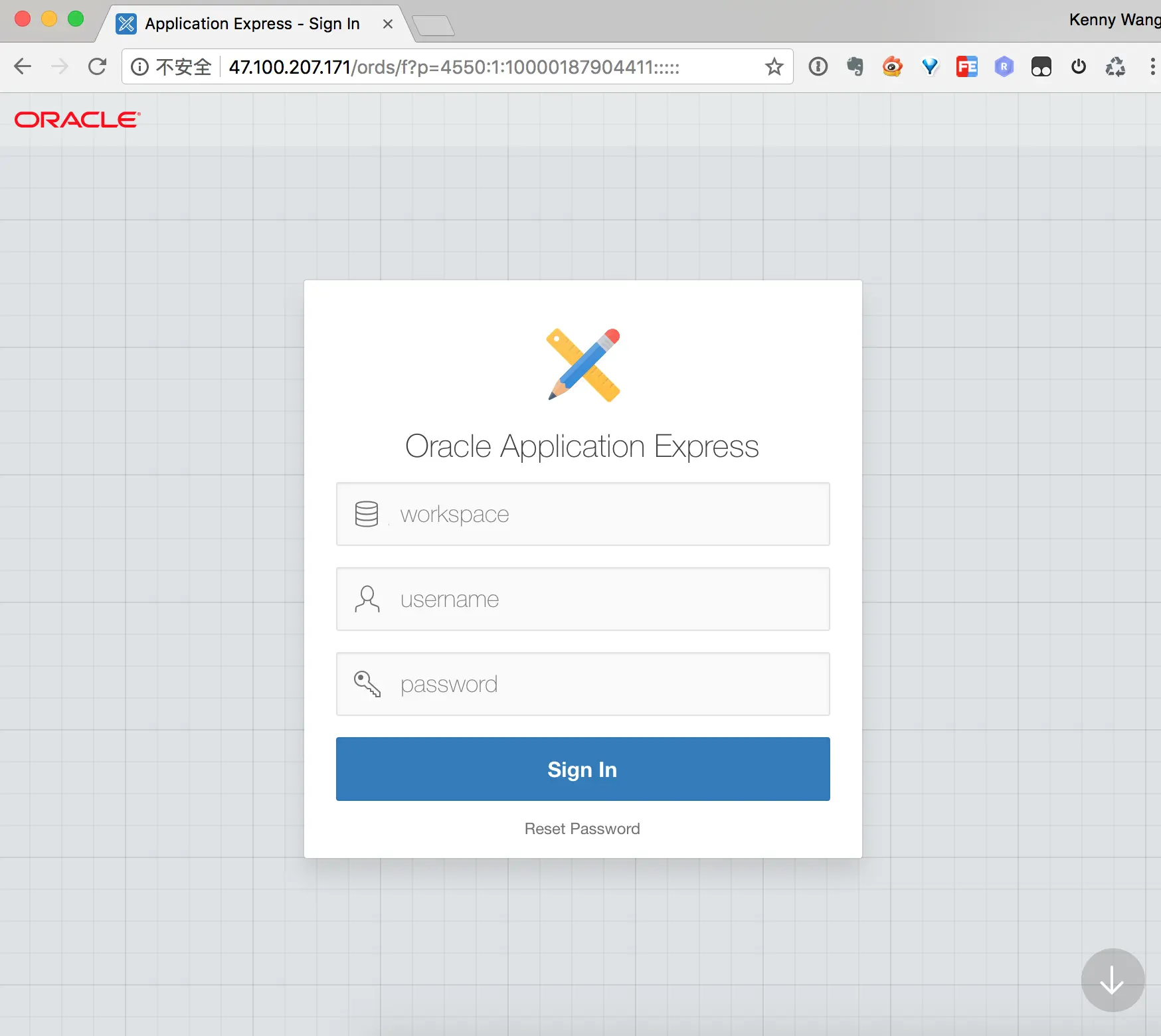1161x1036 pixels.
Task: Go back with the browser back arrow
Action: (23, 66)
